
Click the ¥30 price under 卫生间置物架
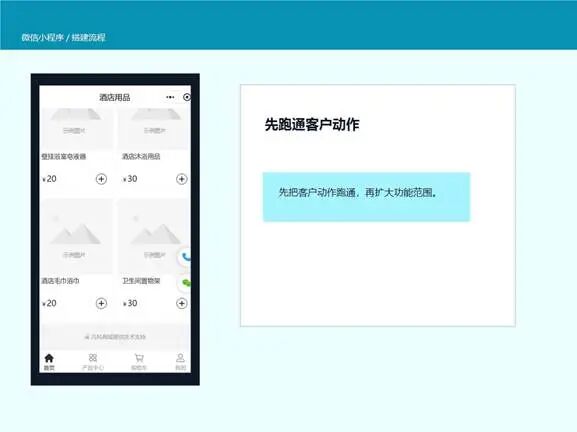(x=130, y=304)
